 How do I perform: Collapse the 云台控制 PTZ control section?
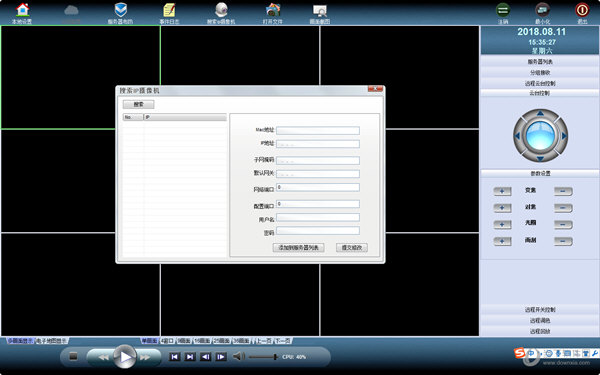540,93
